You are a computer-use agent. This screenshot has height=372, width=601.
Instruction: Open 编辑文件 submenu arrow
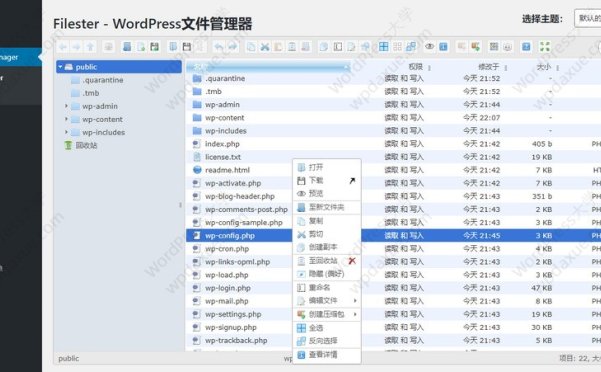[355, 301]
